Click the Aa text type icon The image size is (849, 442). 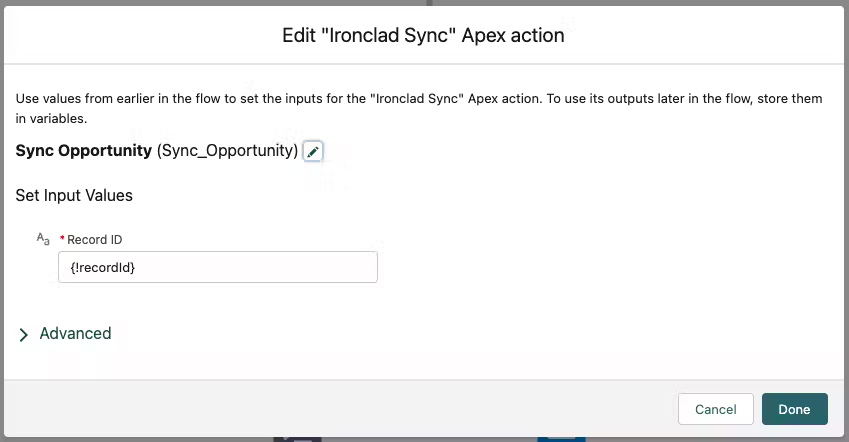click(43, 239)
